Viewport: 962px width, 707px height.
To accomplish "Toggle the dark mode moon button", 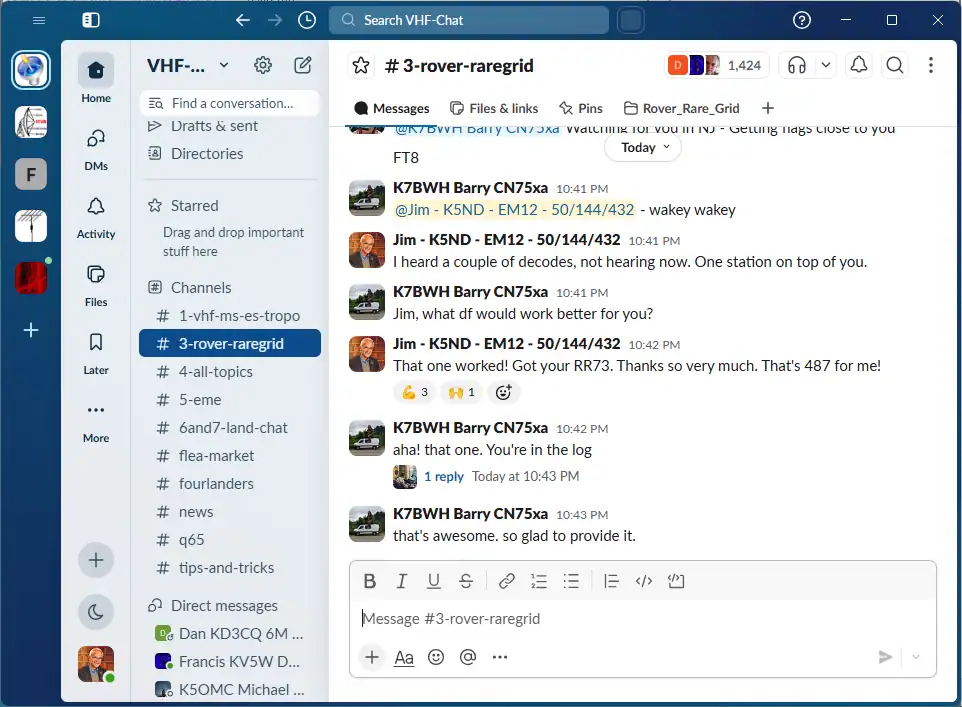I will pos(96,612).
